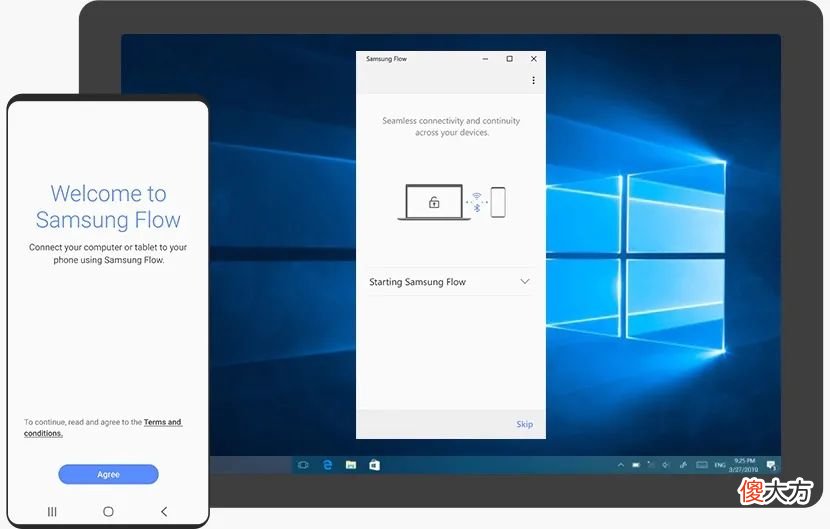Click the Samsung Flow title text

tap(386, 59)
